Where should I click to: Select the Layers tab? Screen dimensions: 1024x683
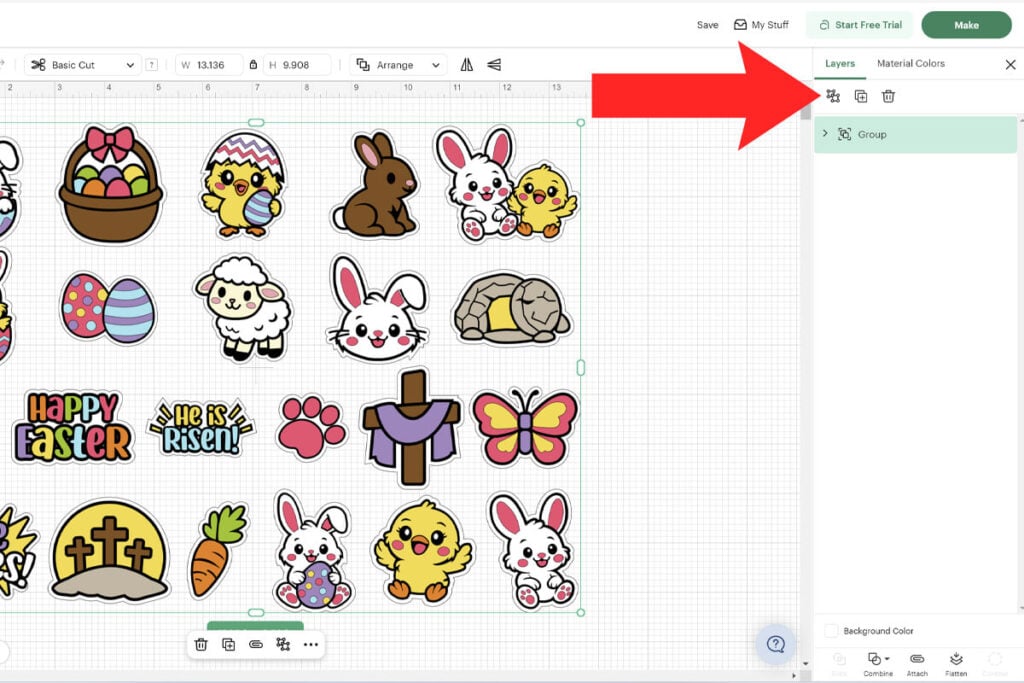click(839, 63)
